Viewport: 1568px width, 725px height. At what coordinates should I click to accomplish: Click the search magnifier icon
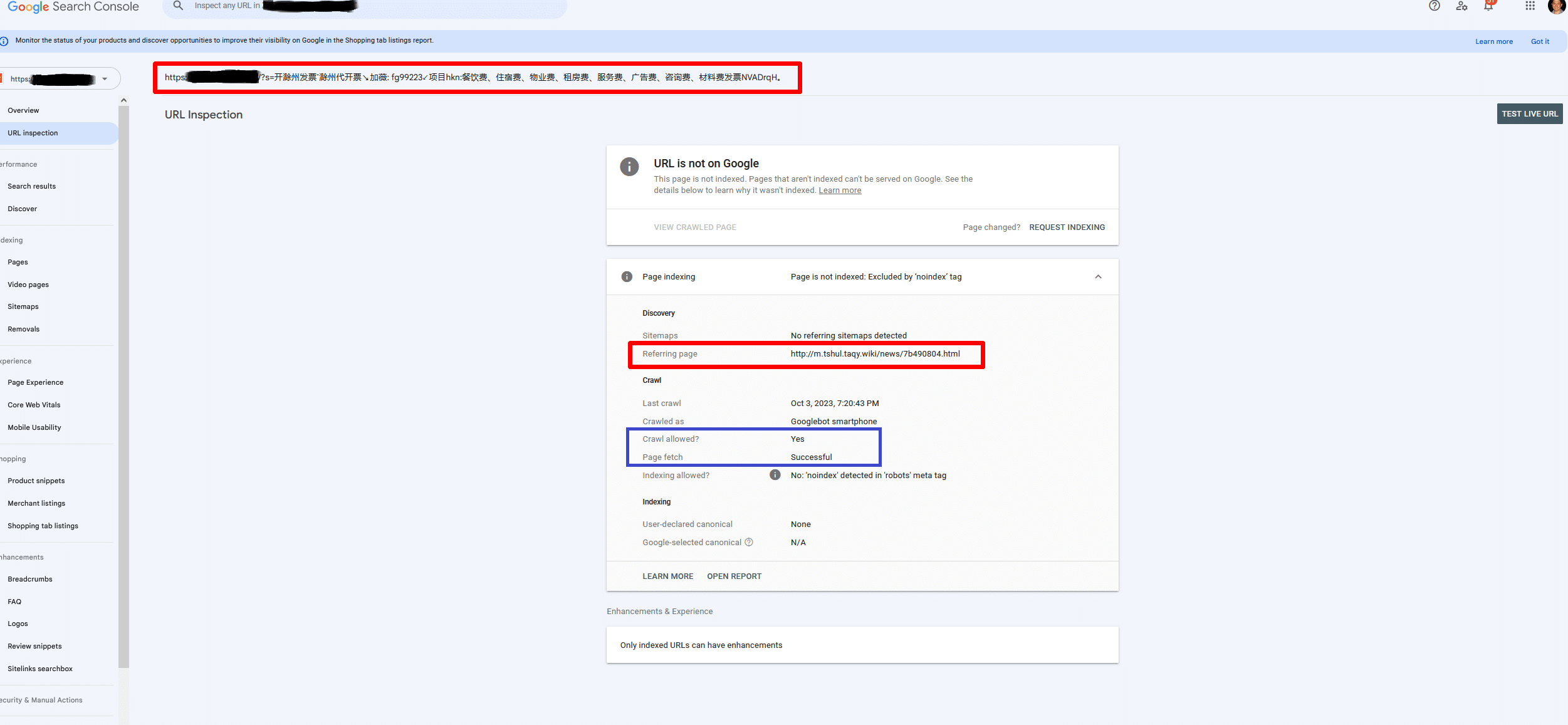(x=178, y=6)
